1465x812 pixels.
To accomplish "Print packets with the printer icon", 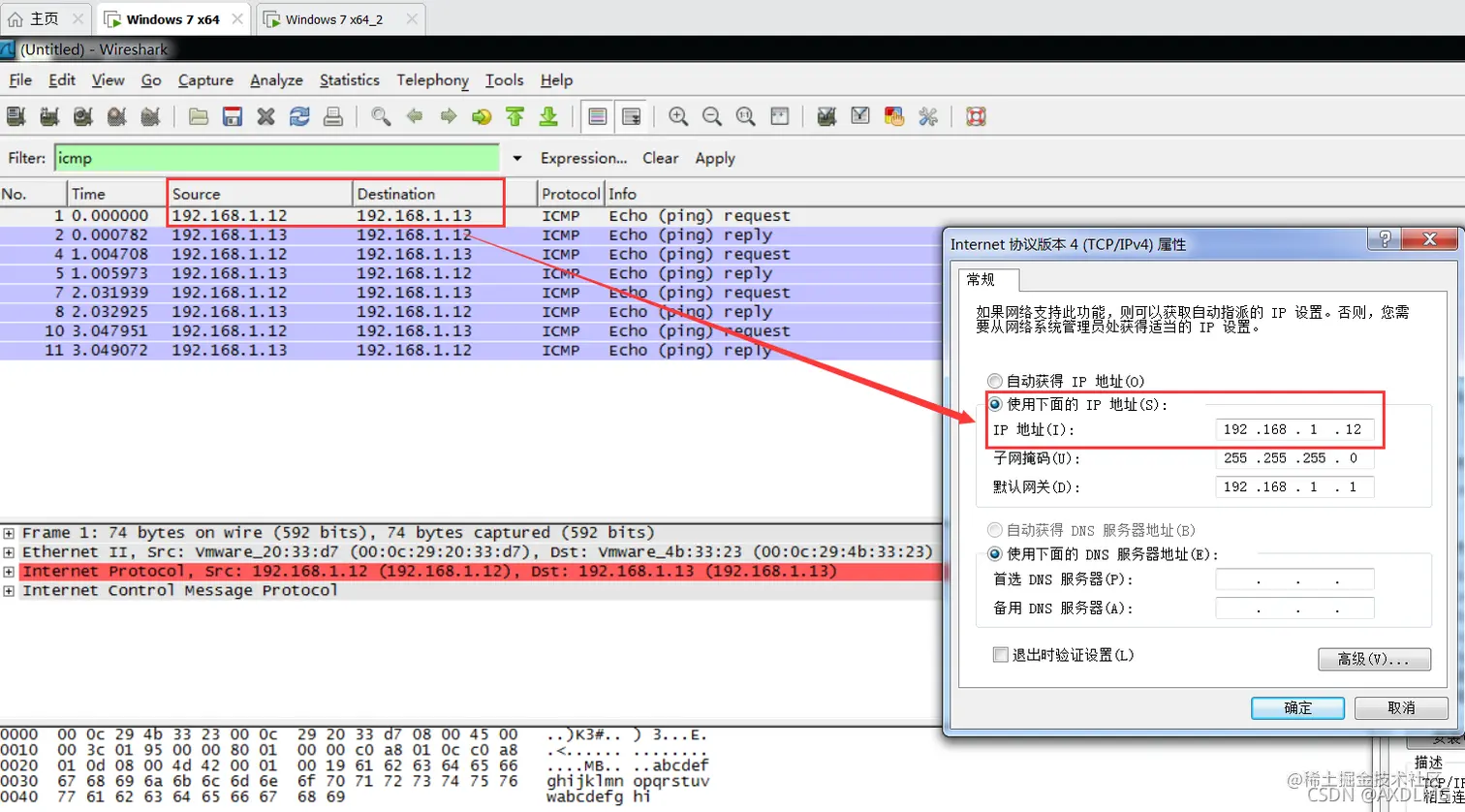I will tap(333, 117).
